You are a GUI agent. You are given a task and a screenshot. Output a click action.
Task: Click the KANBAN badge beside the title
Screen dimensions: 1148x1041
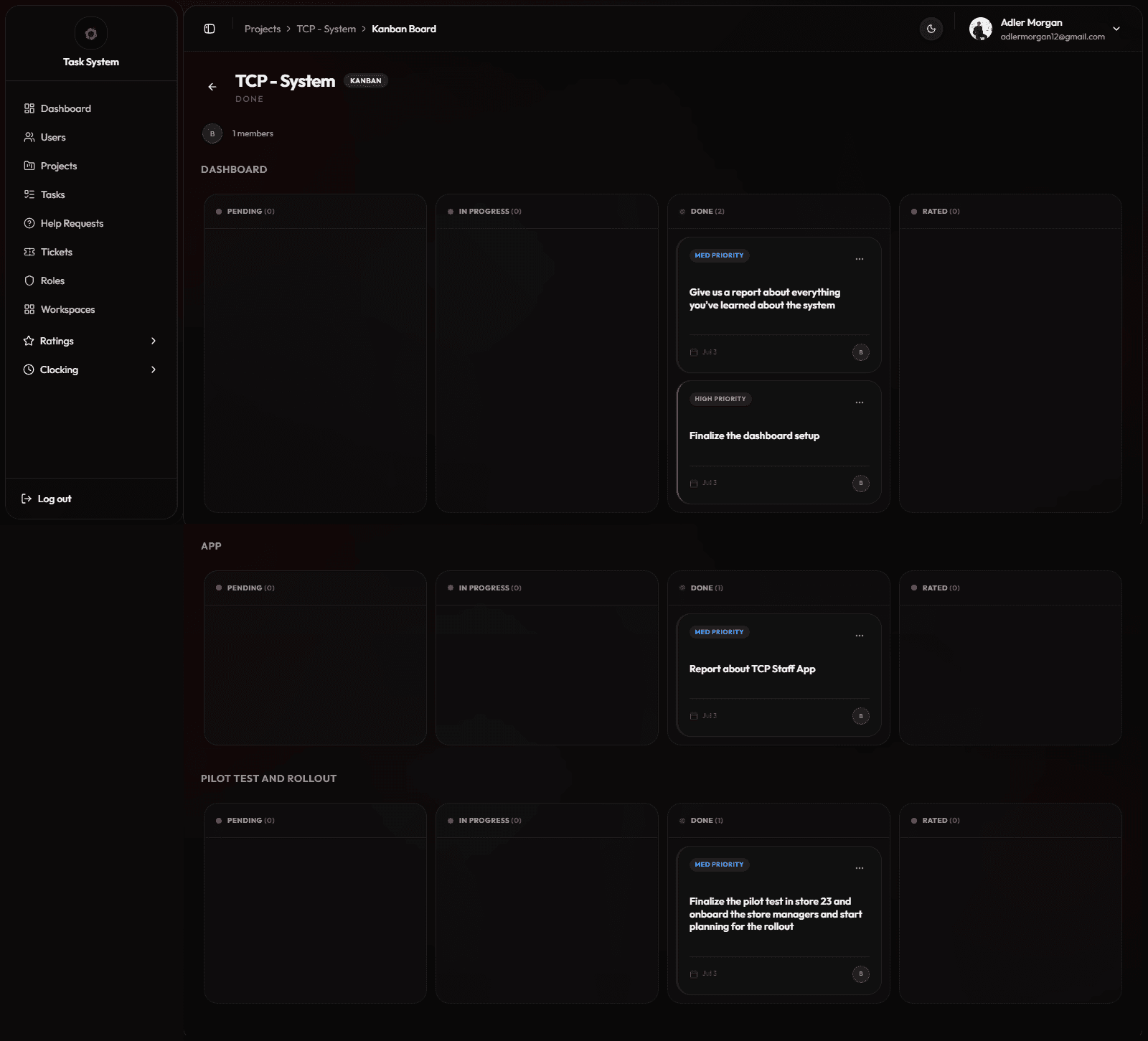[366, 80]
